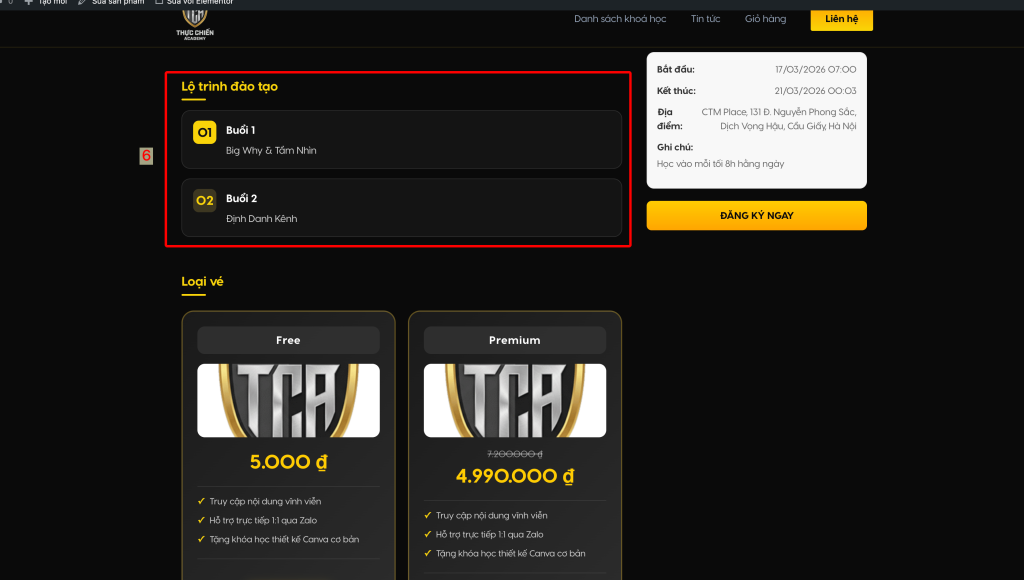Click the Thực Chiến Academy logo

(x=194, y=23)
